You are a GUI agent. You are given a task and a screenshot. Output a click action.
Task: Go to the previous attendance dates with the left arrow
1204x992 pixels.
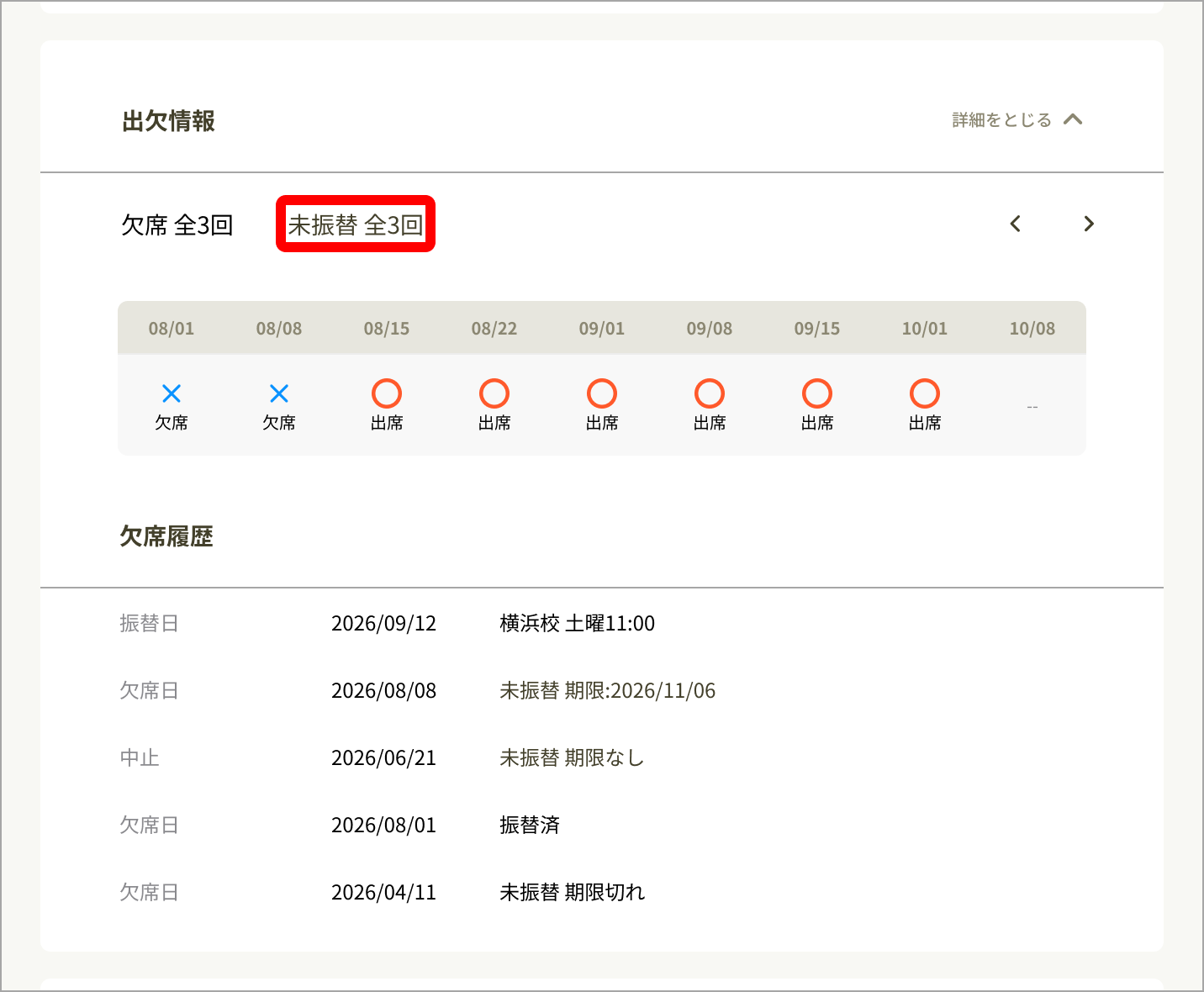[x=1016, y=224]
